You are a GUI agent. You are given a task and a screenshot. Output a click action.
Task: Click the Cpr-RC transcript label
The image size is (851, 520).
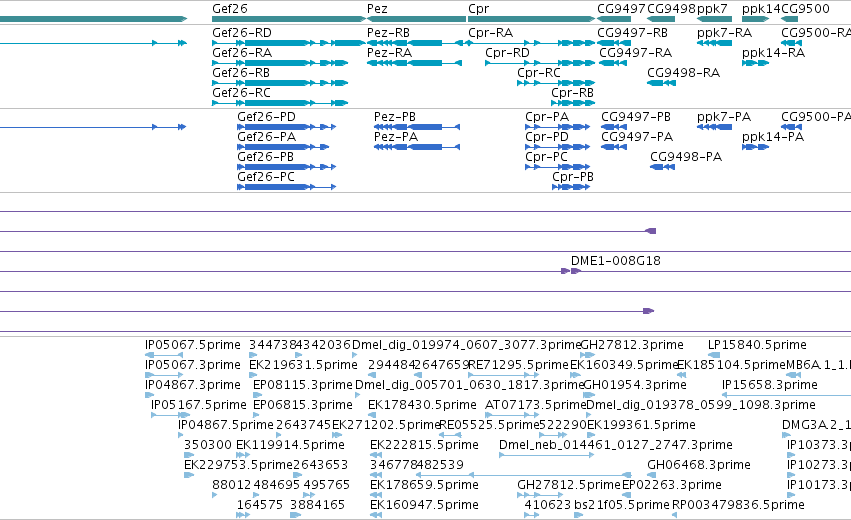click(x=538, y=73)
